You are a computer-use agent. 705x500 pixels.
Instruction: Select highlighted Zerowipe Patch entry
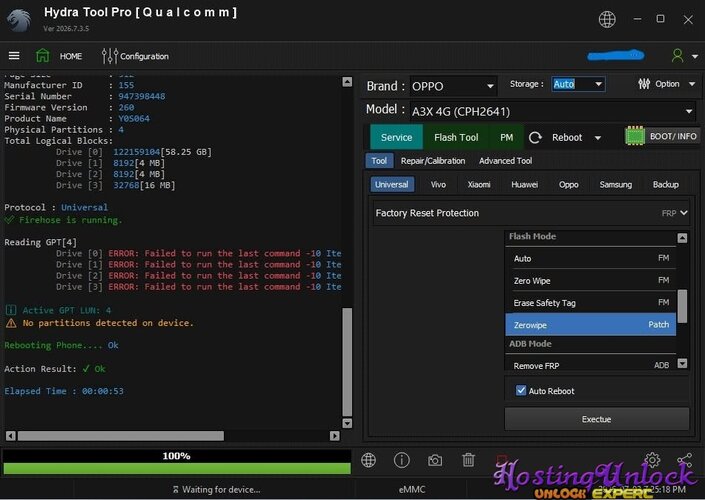point(591,325)
